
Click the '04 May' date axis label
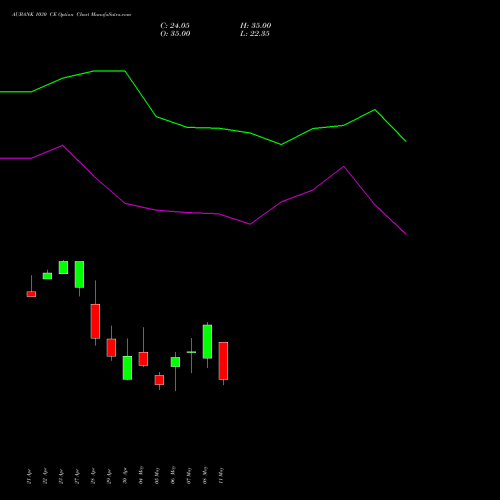click(141, 475)
